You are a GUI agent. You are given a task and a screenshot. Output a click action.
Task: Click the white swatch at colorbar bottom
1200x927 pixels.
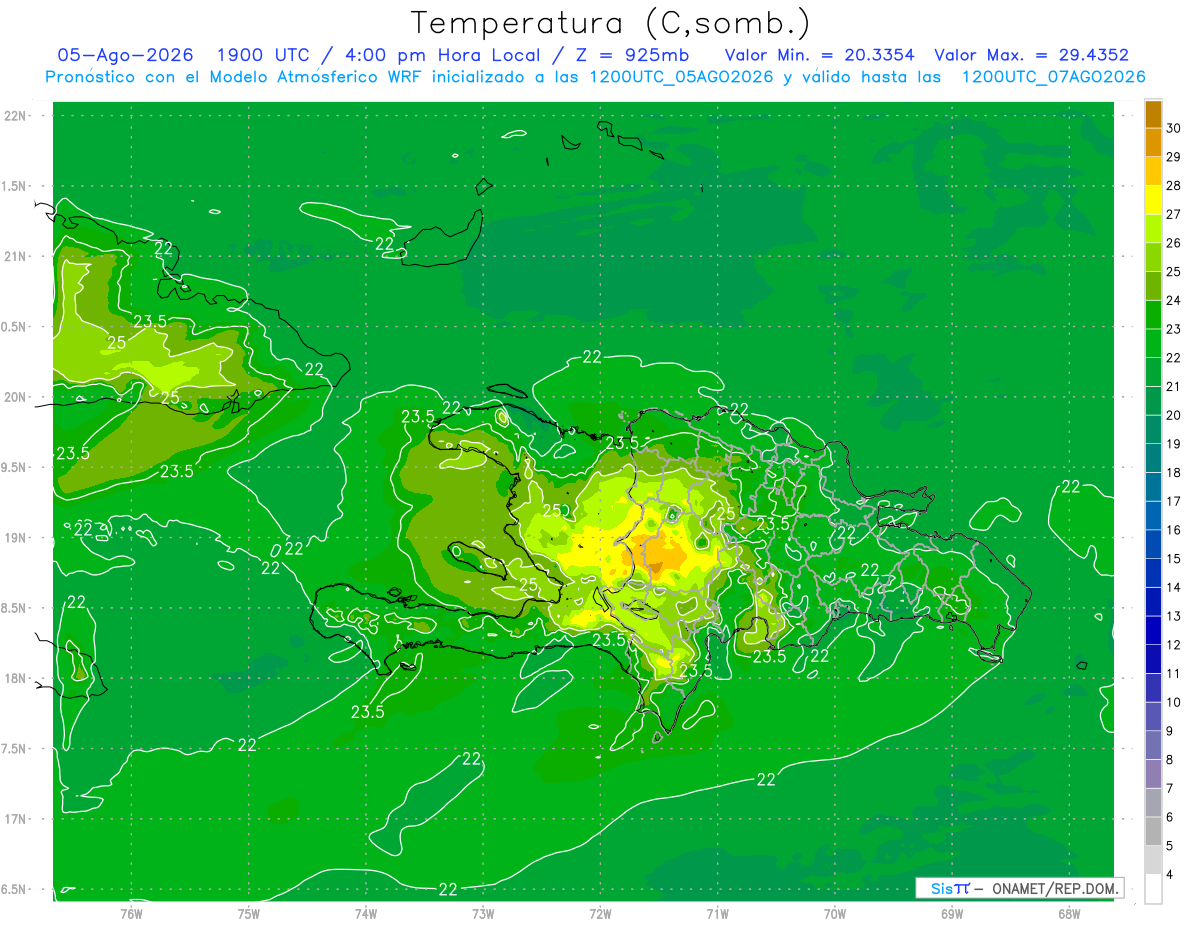pos(1153,889)
